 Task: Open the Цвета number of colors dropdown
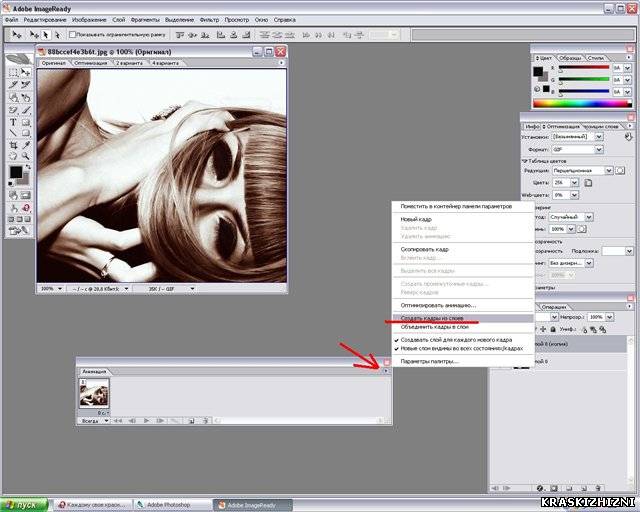click(x=574, y=183)
